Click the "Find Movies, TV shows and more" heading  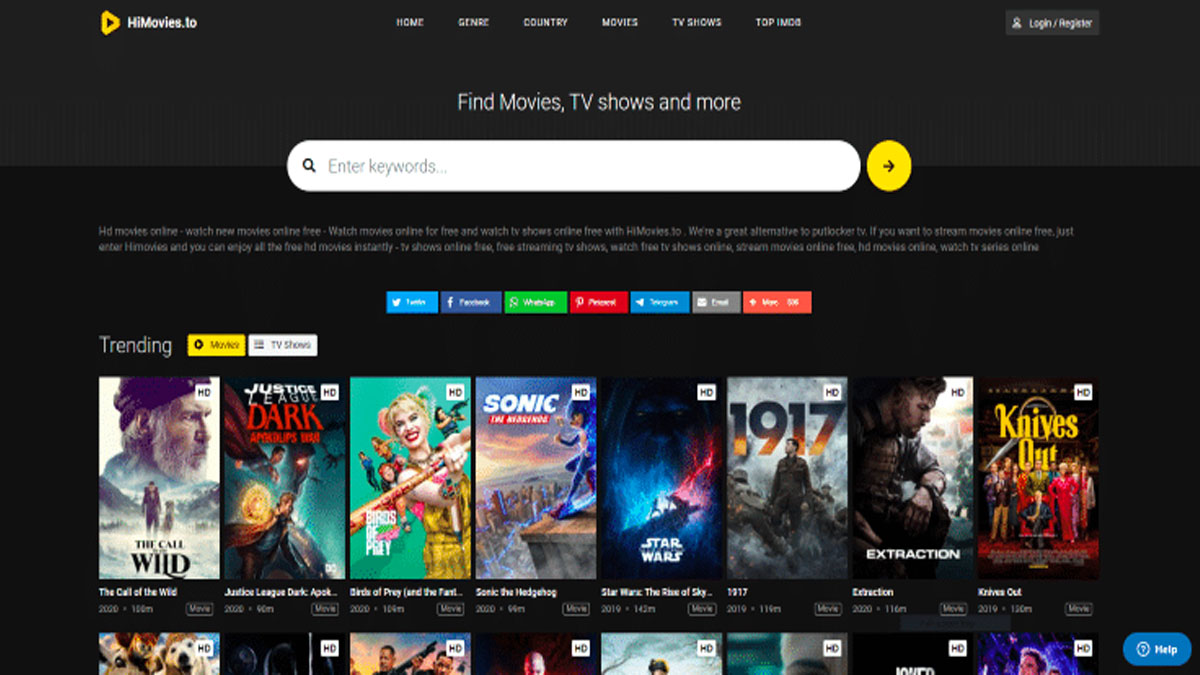click(x=599, y=102)
